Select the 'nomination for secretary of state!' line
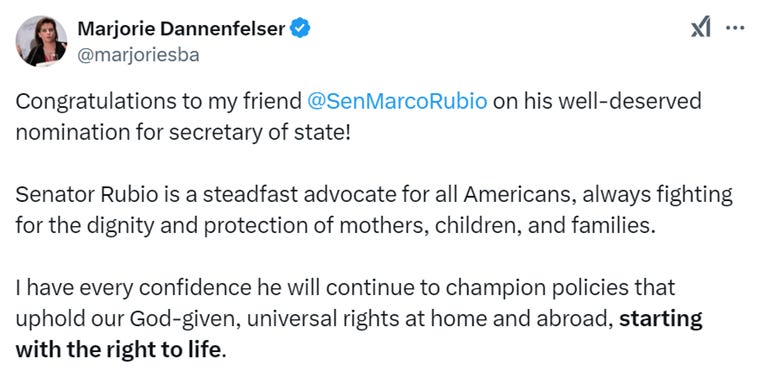Image resolution: width=761 pixels, height=384 pixels. point(182,133)
